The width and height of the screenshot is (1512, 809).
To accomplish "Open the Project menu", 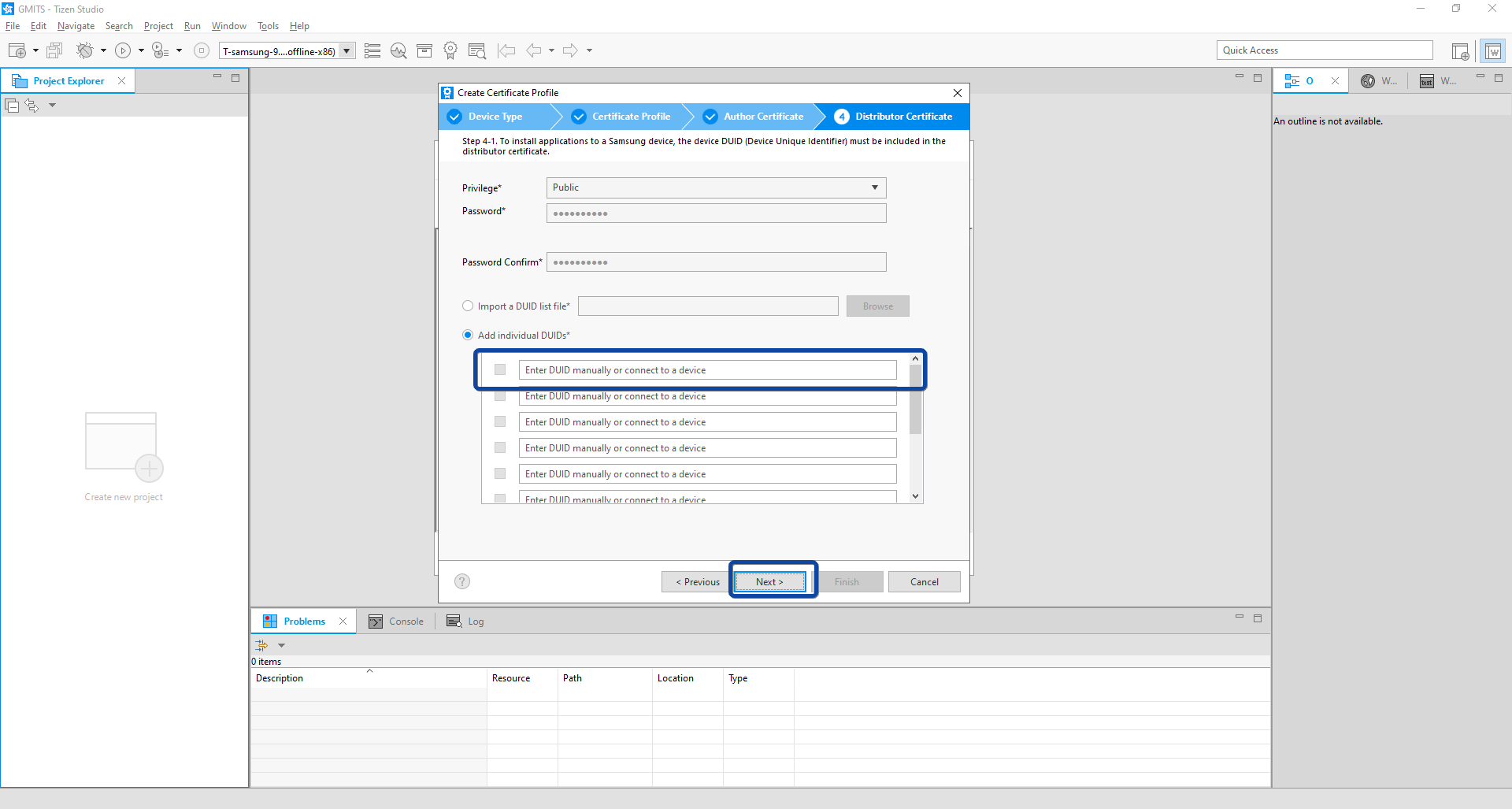I will pyautogui.click(x=158, y=26).
